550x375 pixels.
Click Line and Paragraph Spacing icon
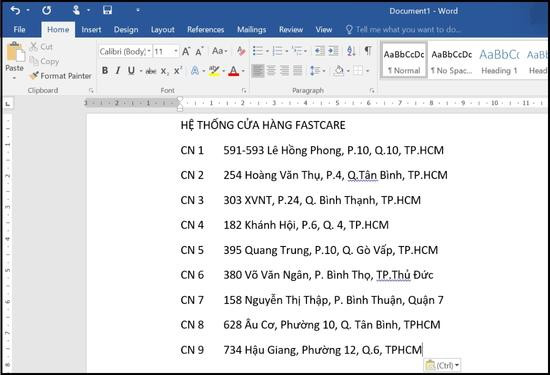pos(315,71)
